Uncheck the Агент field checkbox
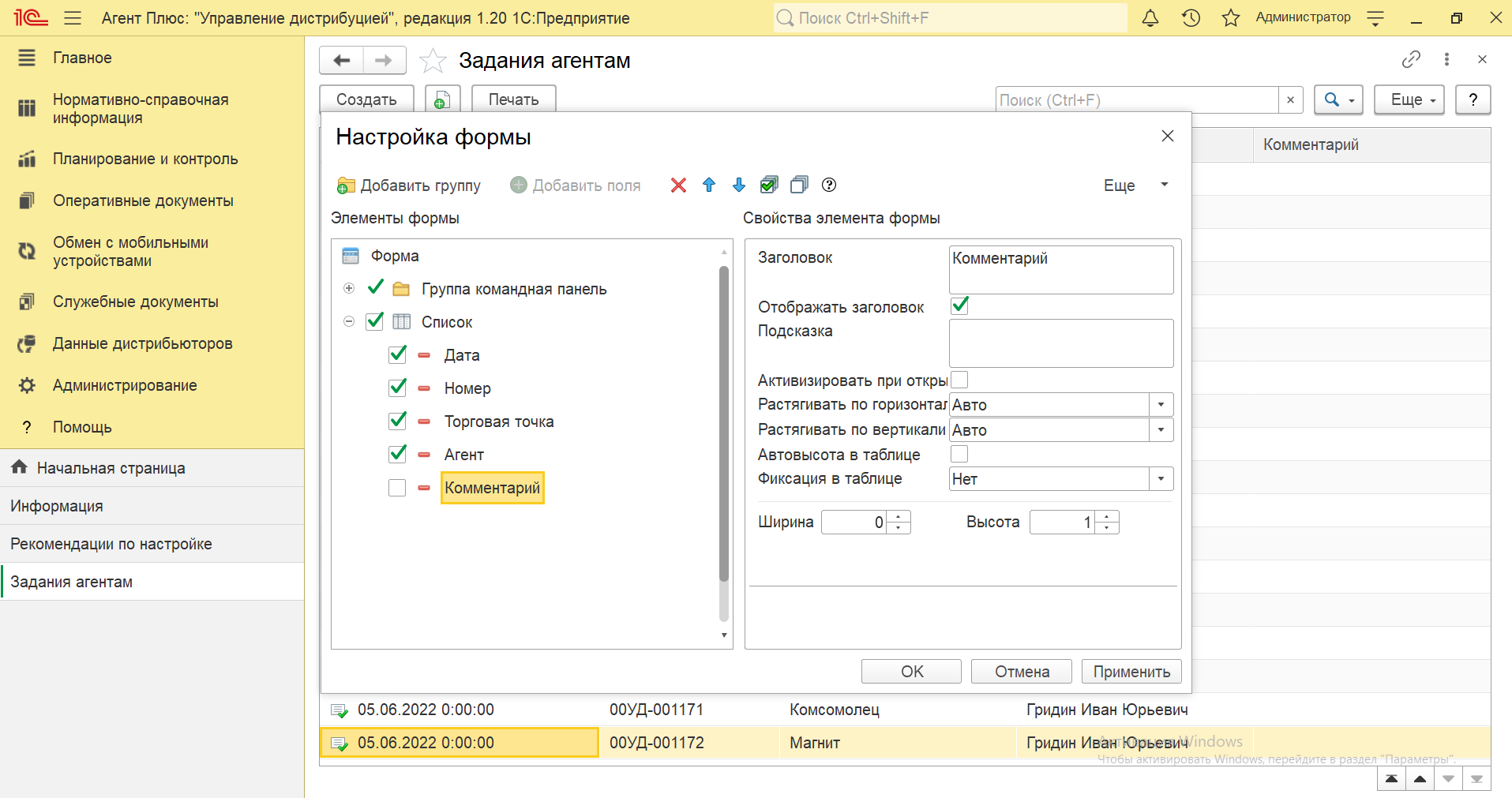Image resolution: width=1512 pixels, height=798 pixels. (x=398, y=454)
